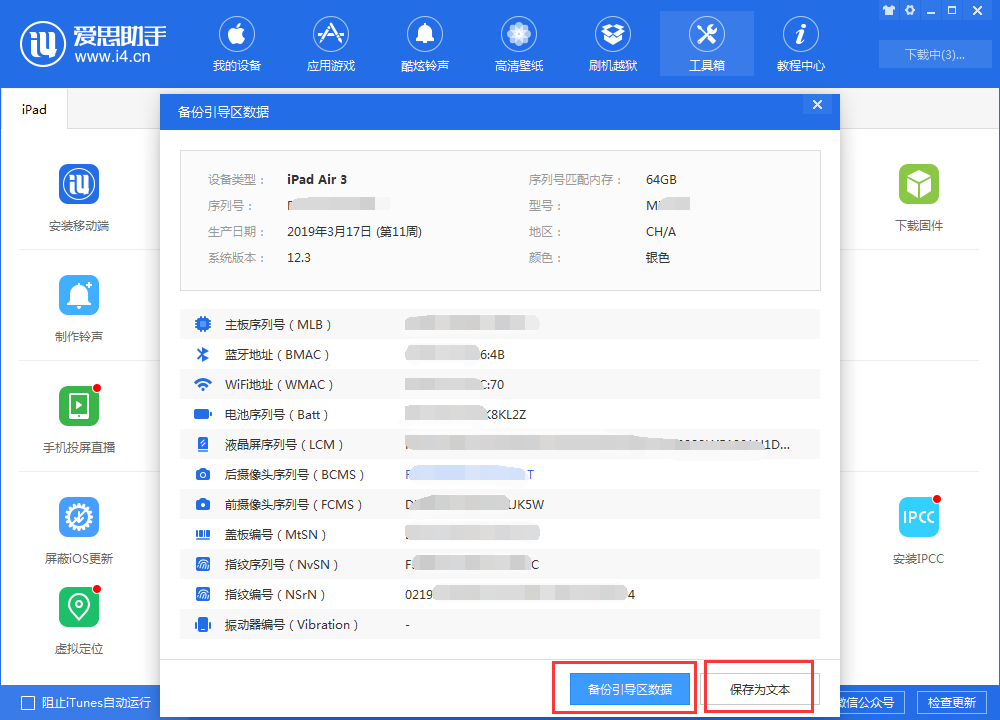Open 安装移动端 tool
The image size is (1000, 720).
click(x=79, y=198)
